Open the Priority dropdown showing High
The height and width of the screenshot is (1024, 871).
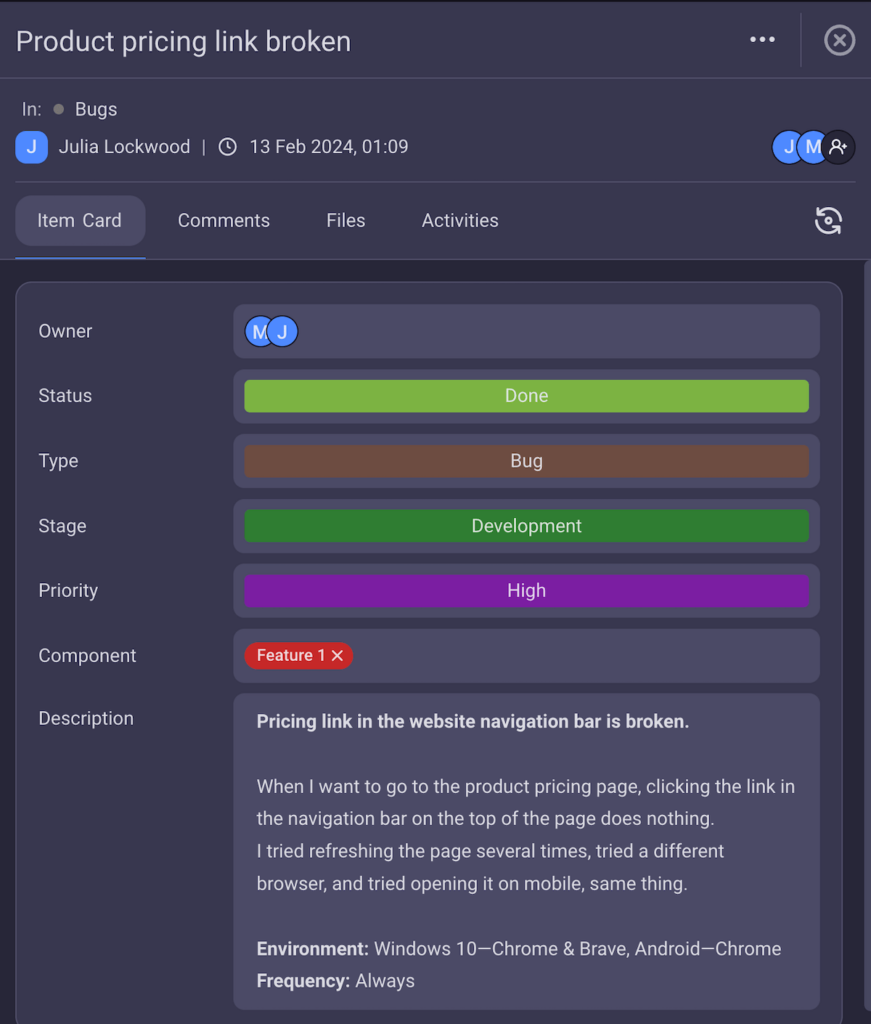(x=526, y=591)
